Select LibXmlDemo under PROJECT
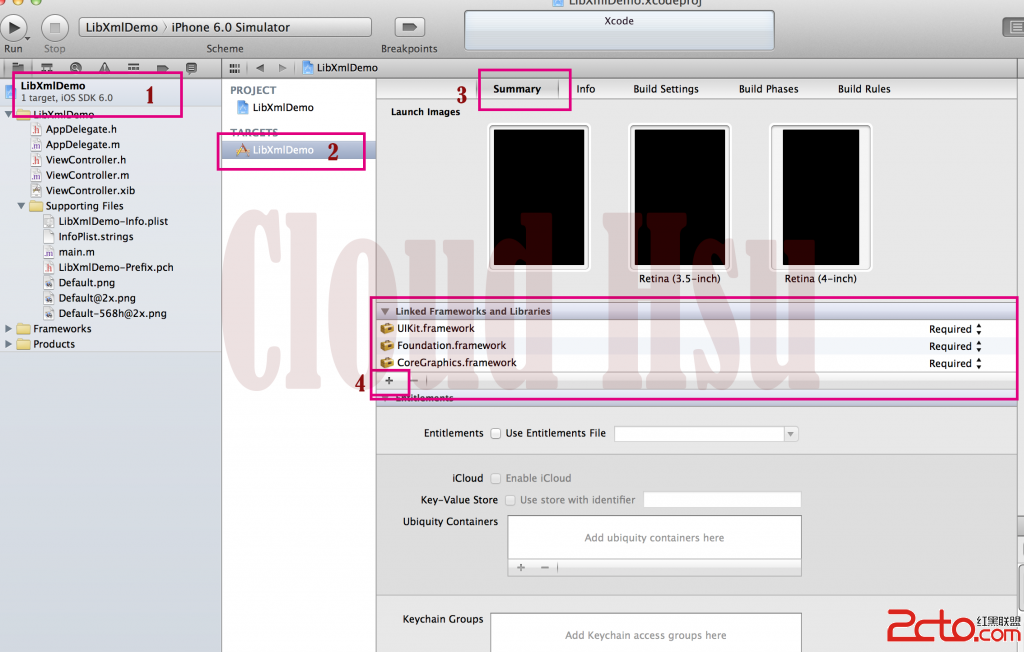 (283, 108)
